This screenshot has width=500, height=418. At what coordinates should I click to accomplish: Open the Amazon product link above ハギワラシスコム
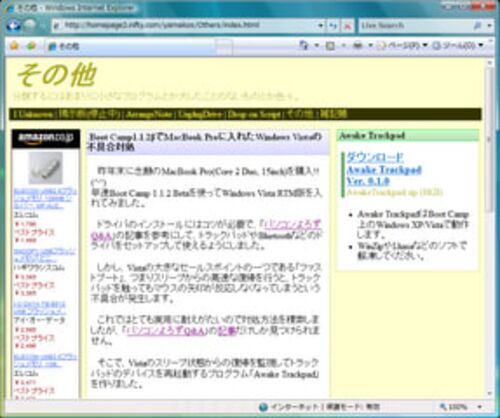click(44, 255)
